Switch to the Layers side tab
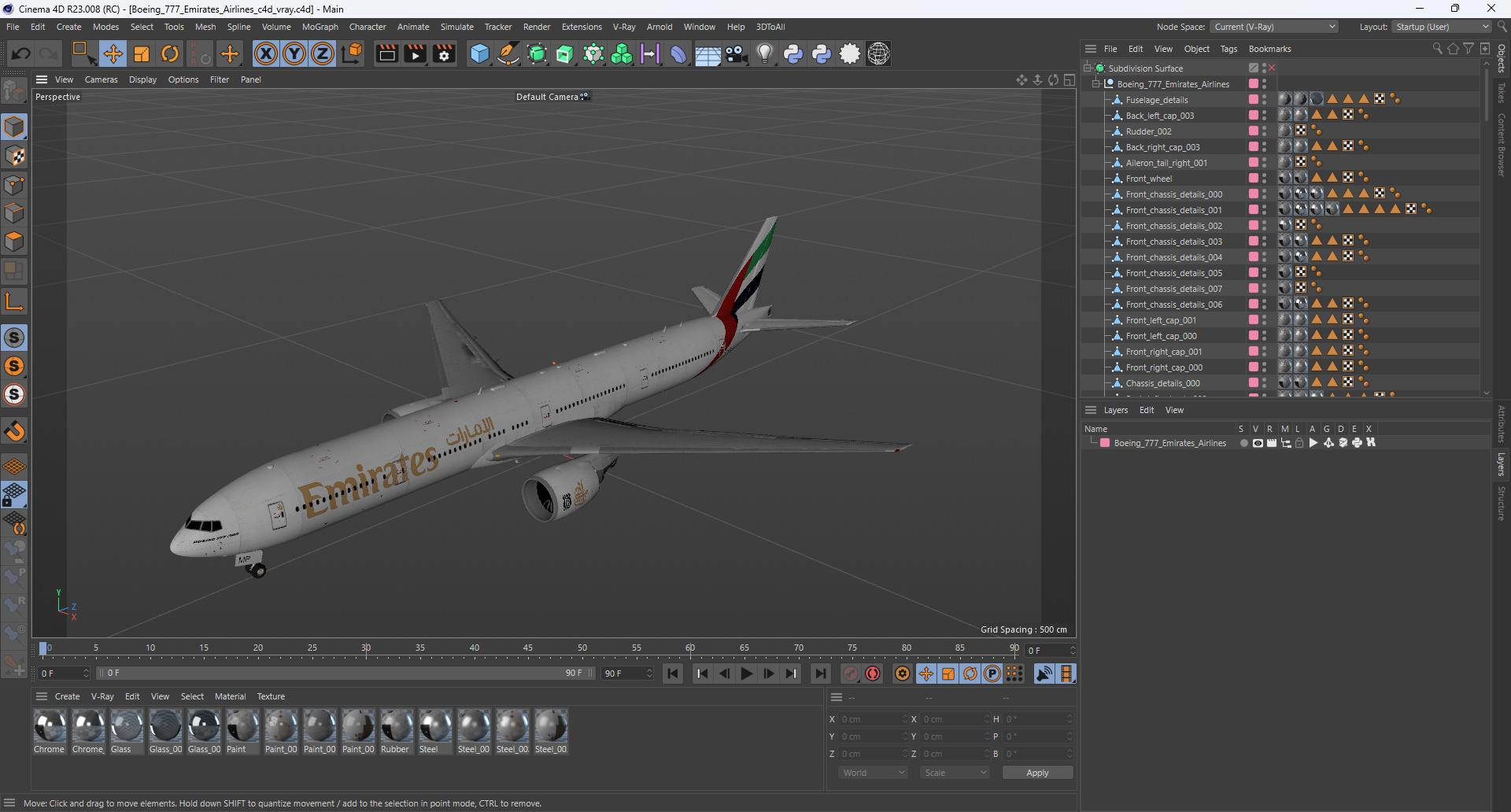This screenshot has height=812, width=1511. [1502, 464]
